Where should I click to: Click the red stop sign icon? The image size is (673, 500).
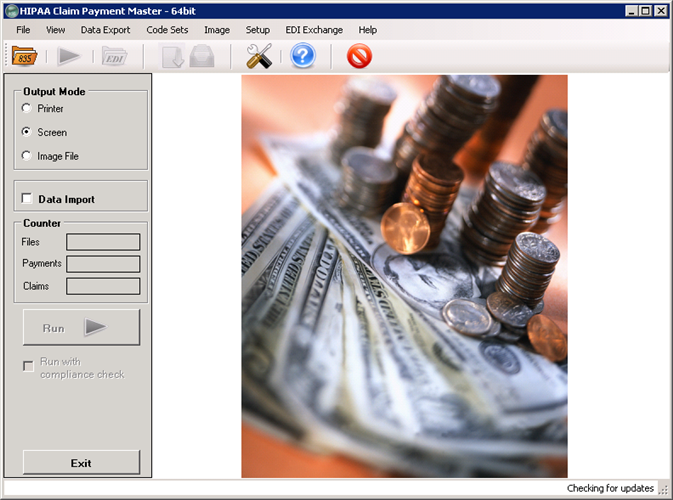(x=359, y=57)
